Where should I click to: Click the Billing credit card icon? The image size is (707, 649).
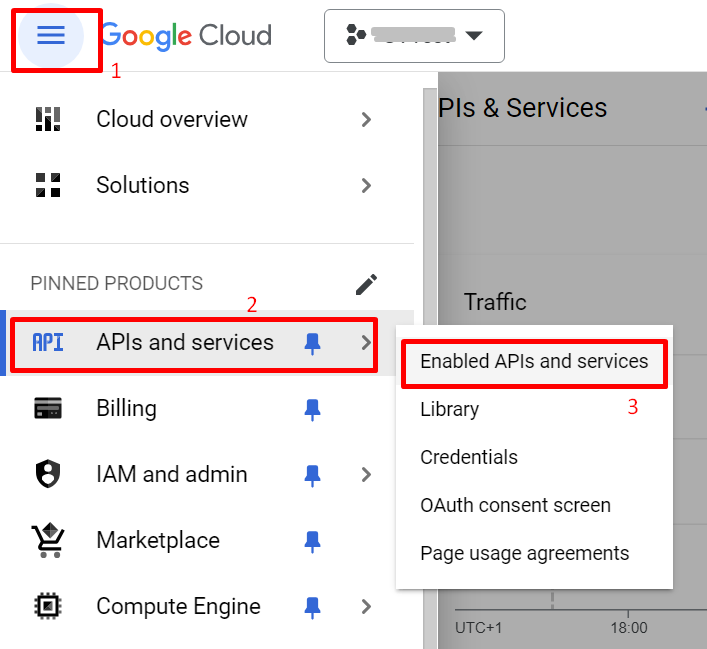click(48, 409)
